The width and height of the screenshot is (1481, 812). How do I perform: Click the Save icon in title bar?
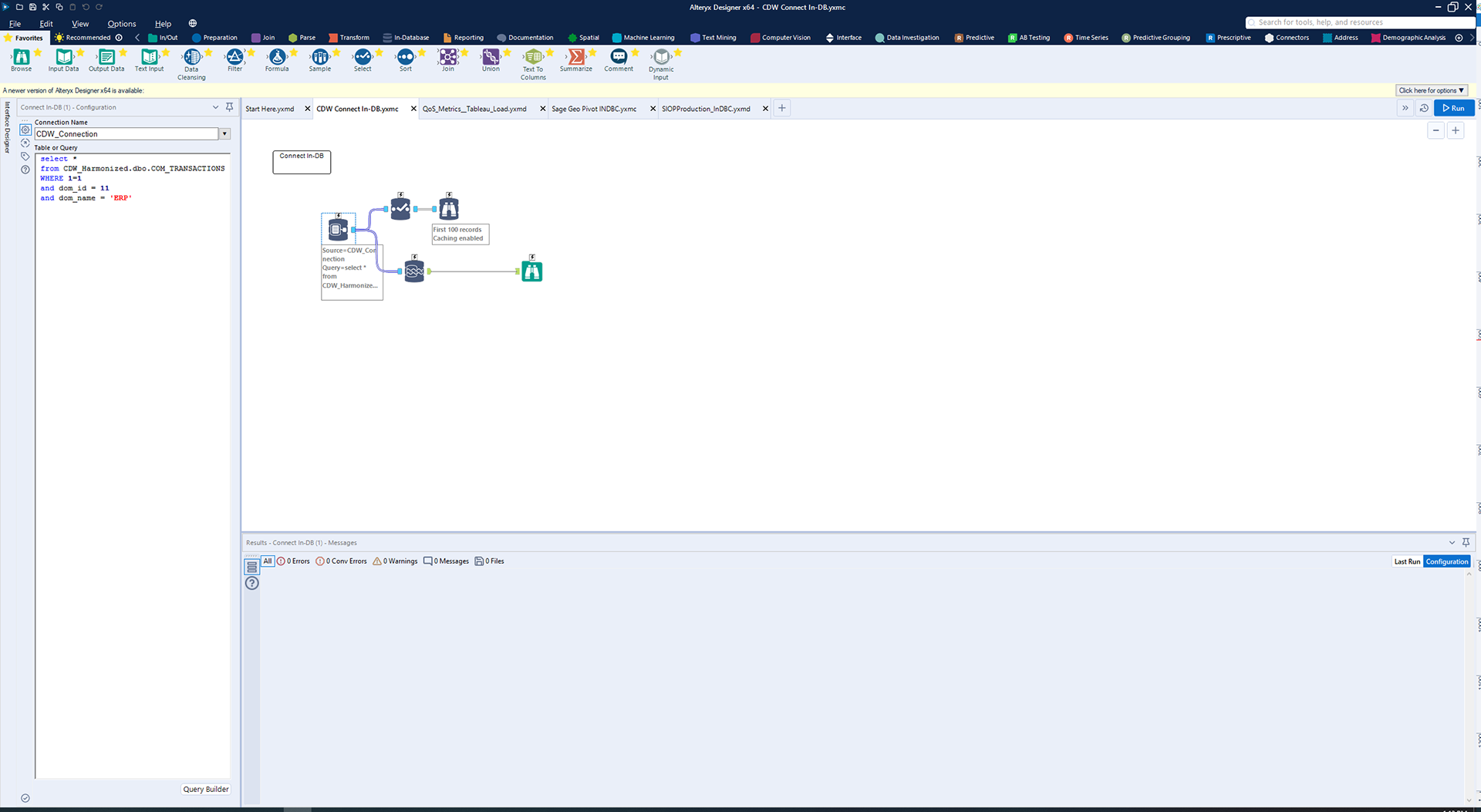pos(32,7)
